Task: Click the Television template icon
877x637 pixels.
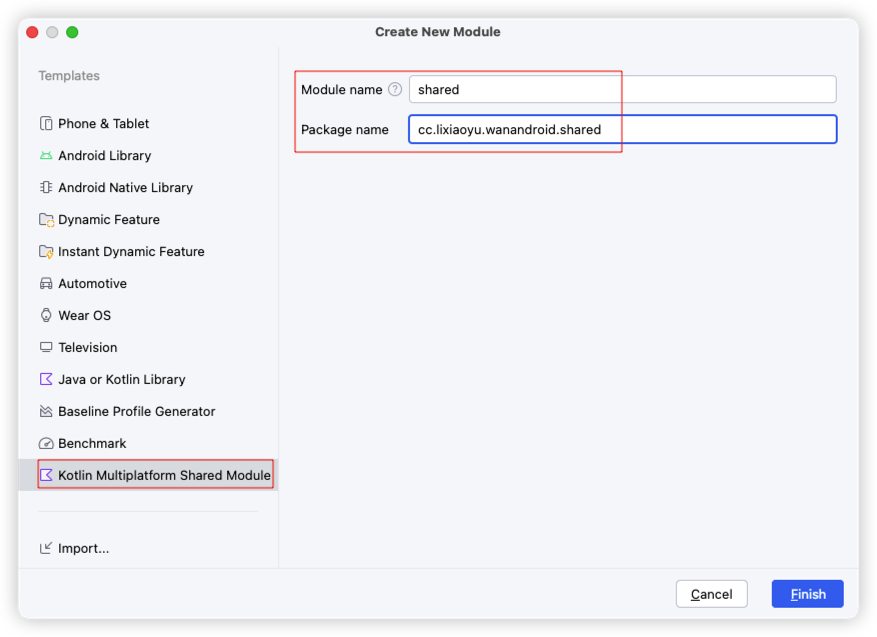Action: (46, 348)
